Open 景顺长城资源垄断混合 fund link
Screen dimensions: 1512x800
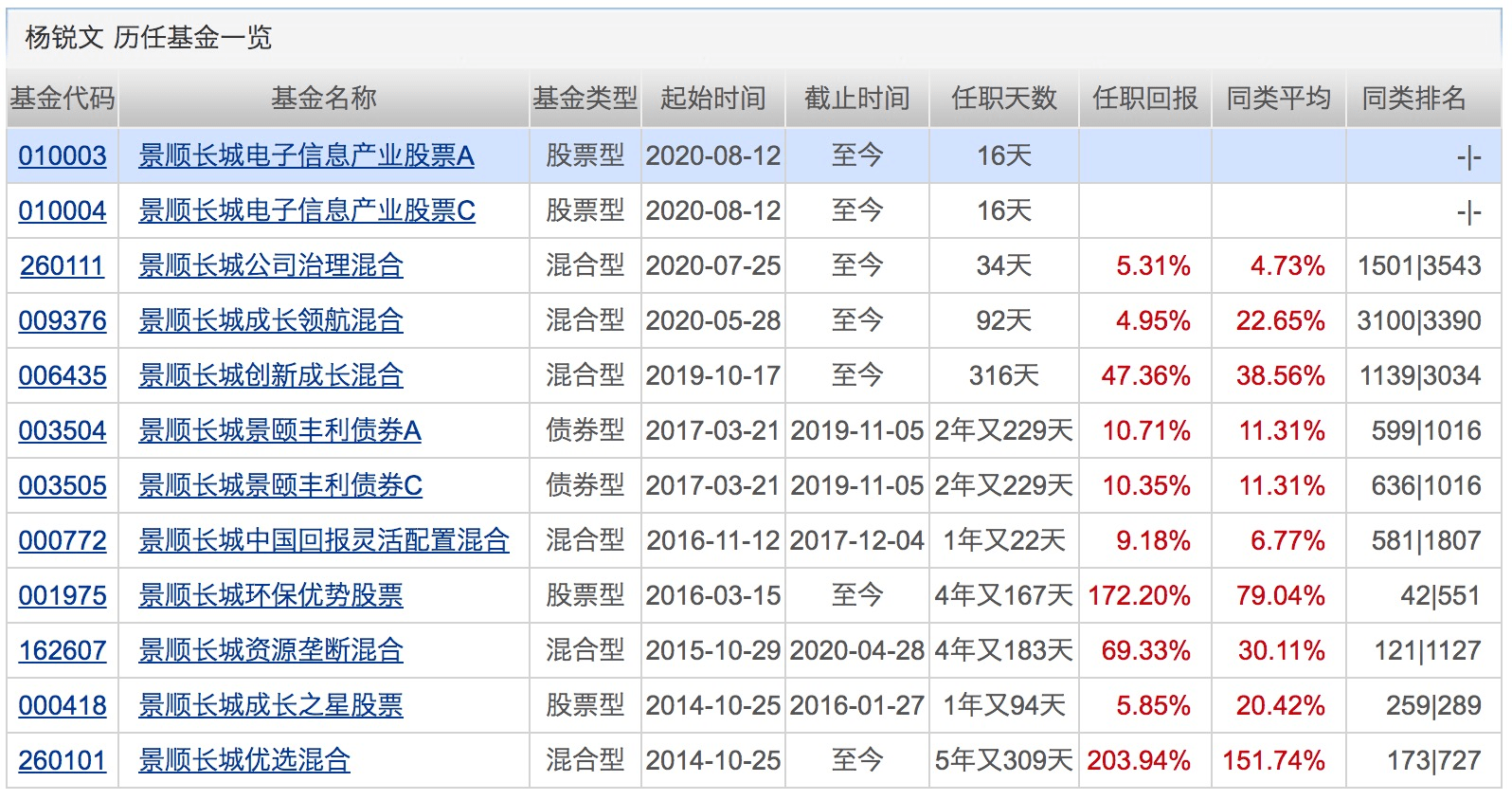click(x=271, y=650)
